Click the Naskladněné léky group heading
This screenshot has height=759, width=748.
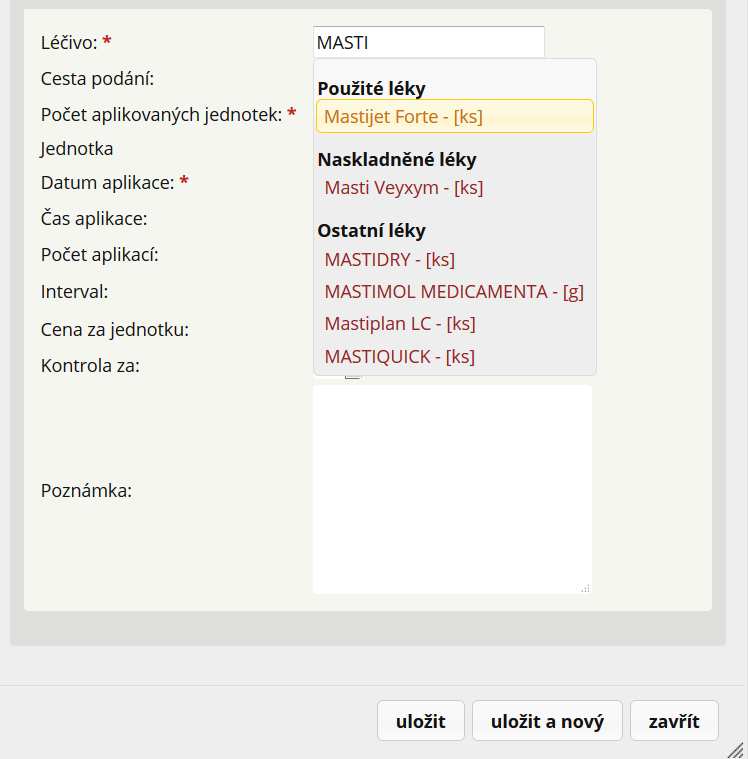397,160
